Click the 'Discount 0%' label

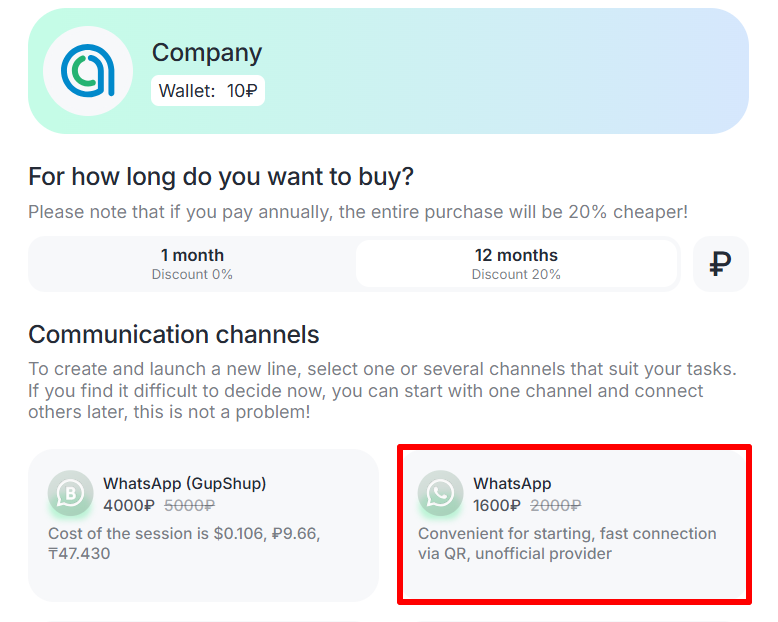[x=192, y=275]
